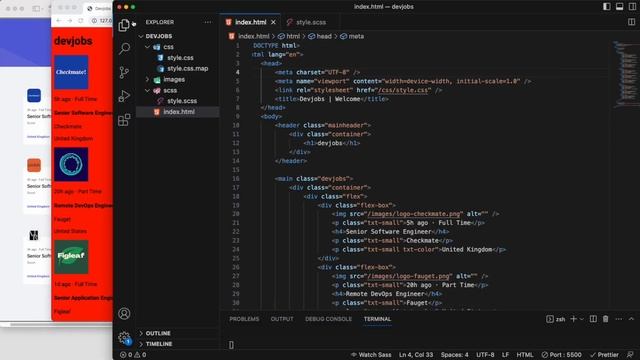Open the Manage gear icon
Viewport: 640px width, 360px height.
124,338
